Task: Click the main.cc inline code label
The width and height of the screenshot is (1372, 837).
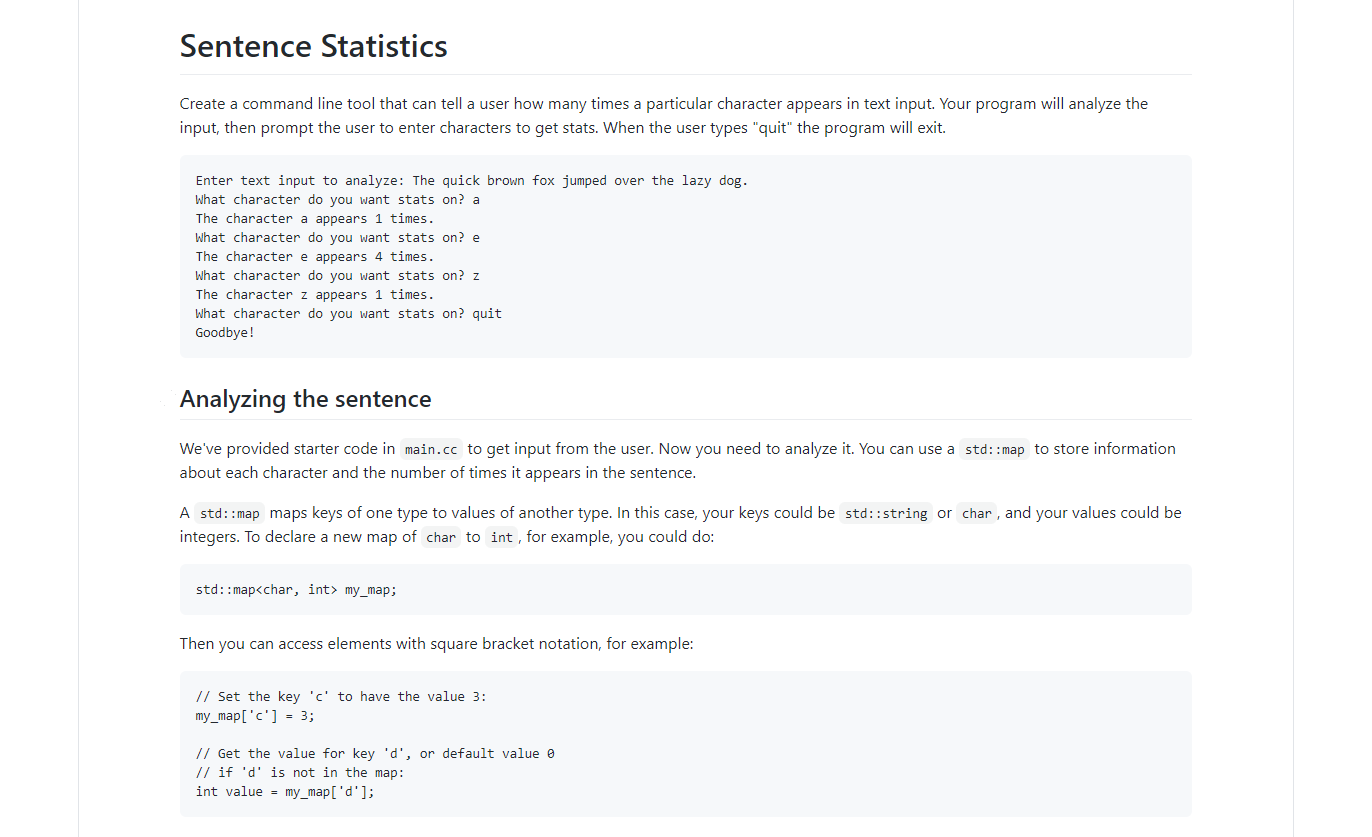Action: pyautogui.click(x=431, y=450)
